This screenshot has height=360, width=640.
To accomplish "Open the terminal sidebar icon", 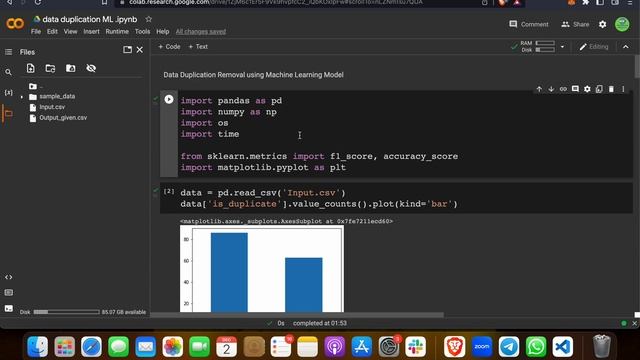I will tap(8, 309).
